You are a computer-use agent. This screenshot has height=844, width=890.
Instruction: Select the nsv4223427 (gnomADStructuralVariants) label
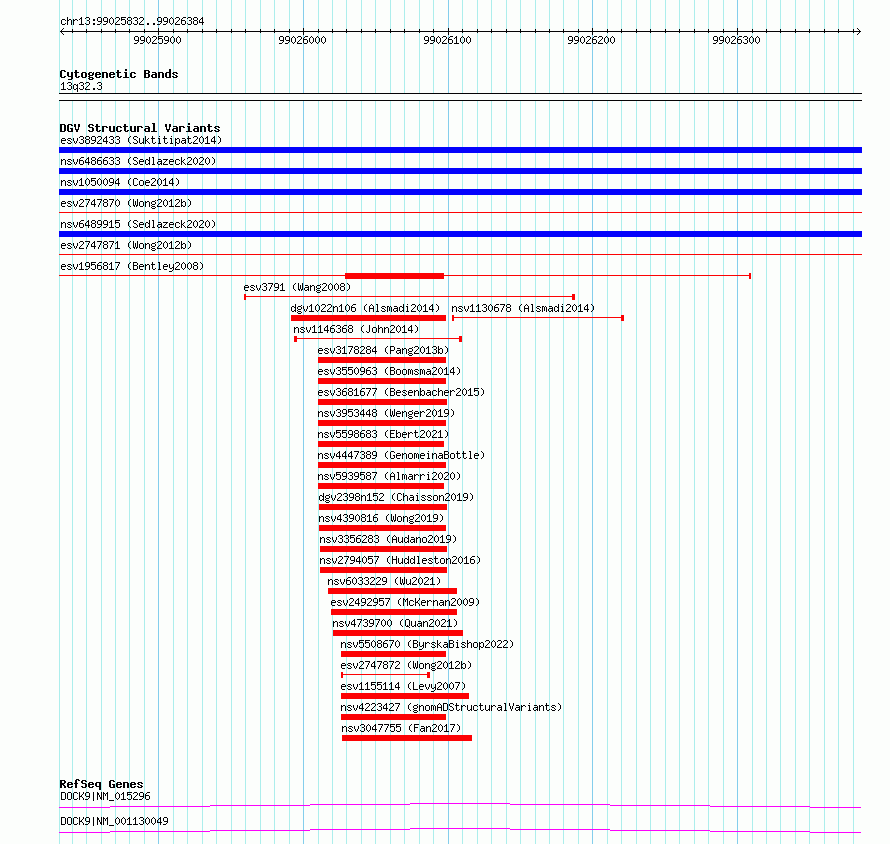[x=451, y=707]
